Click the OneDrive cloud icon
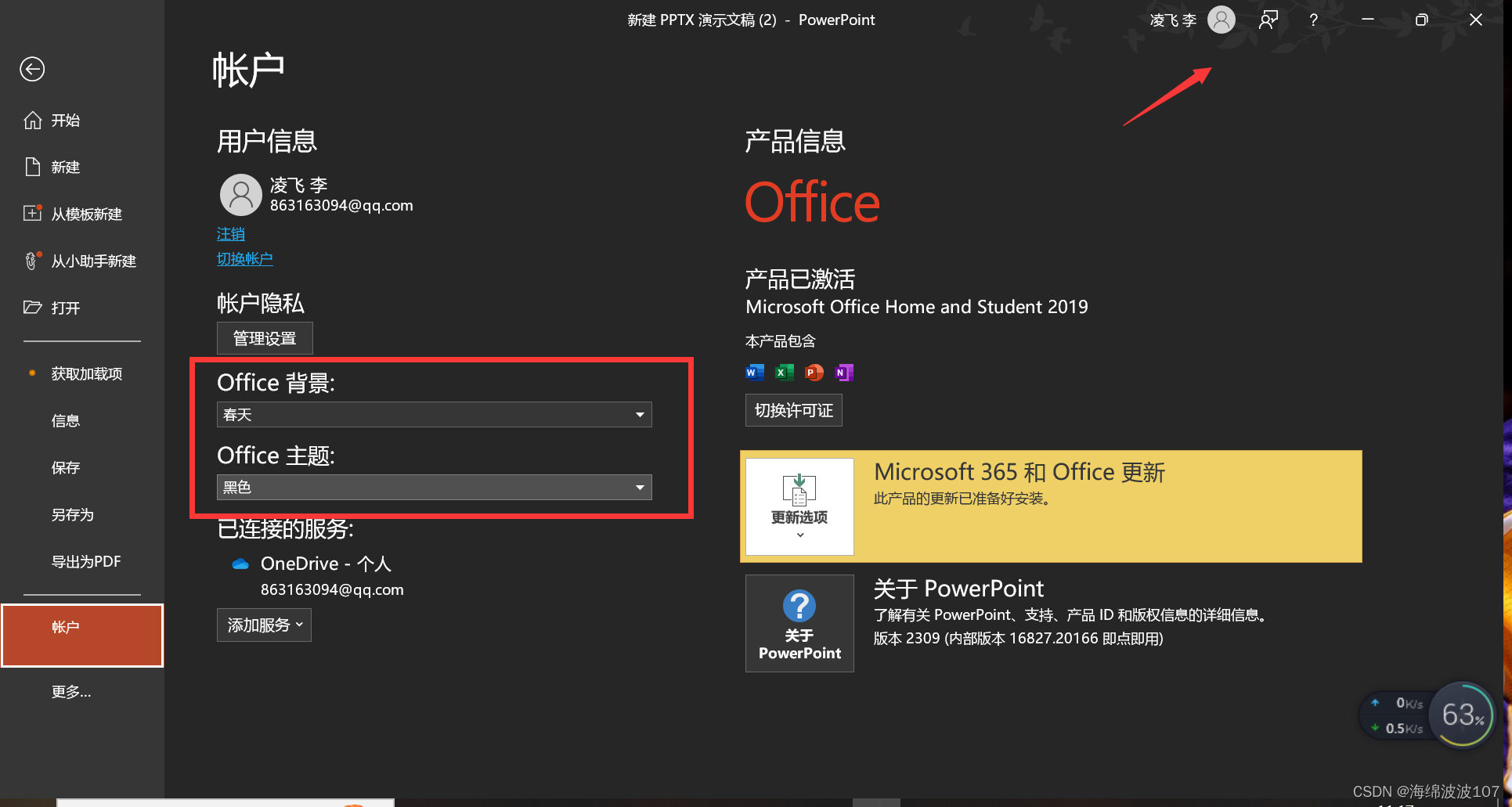The height and width of the screenshot is (807, 1512). pos(240,564)
